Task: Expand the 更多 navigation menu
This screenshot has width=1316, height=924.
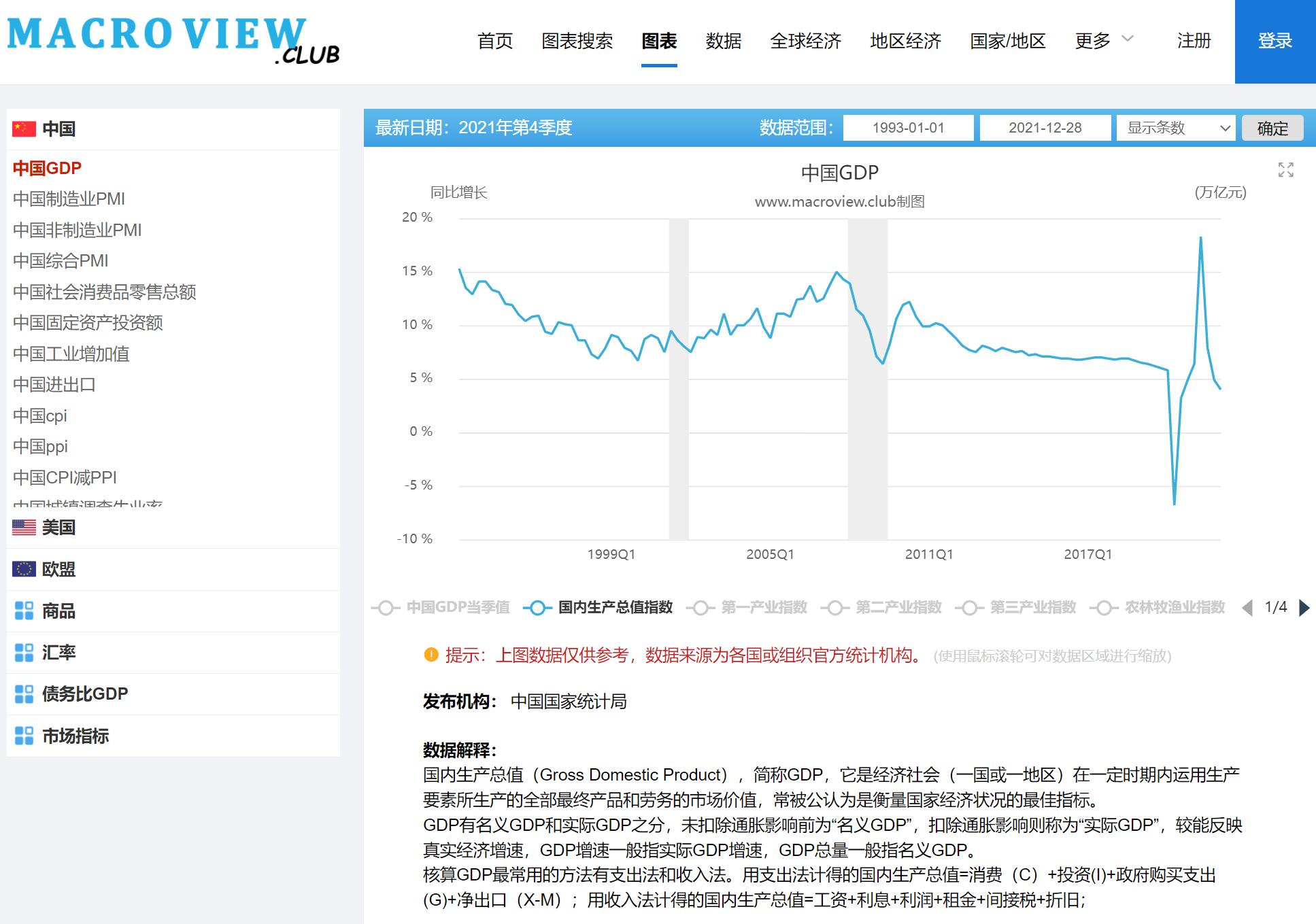Action: [1103, 41]
